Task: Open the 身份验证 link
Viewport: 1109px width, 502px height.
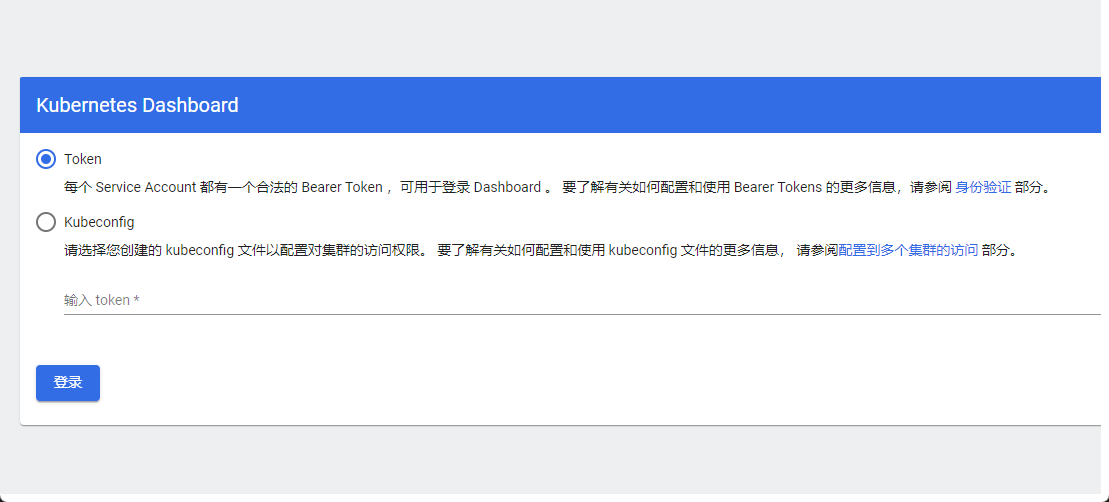Action: point(983,187)
